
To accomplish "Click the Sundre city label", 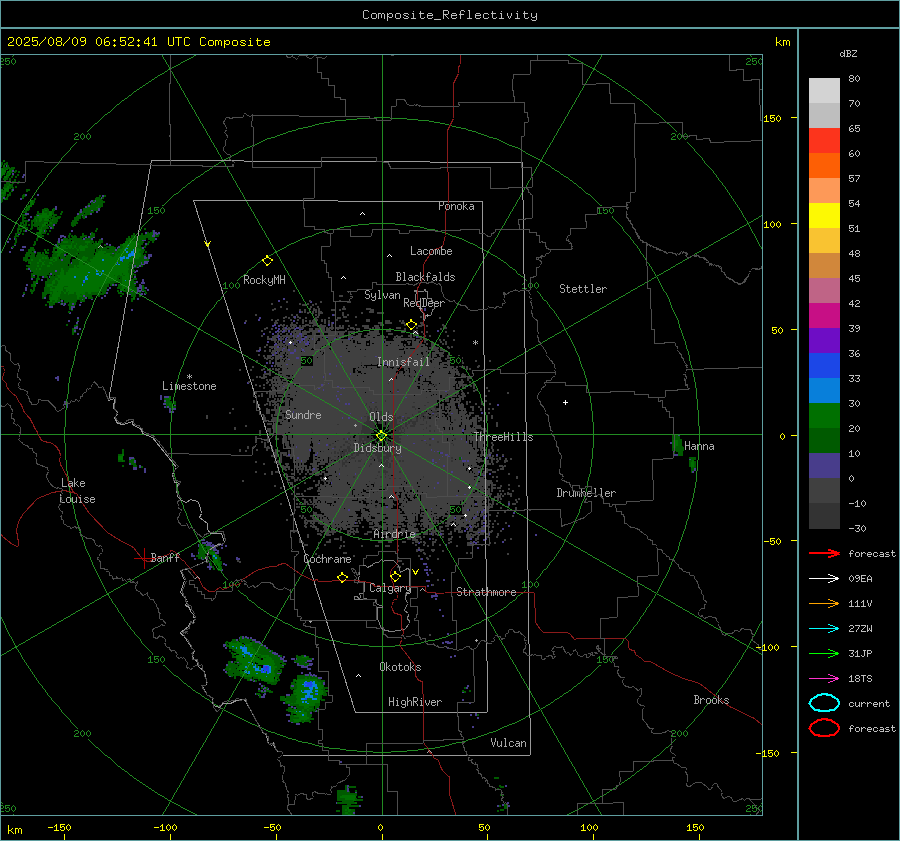I will [x=303, y=415].
